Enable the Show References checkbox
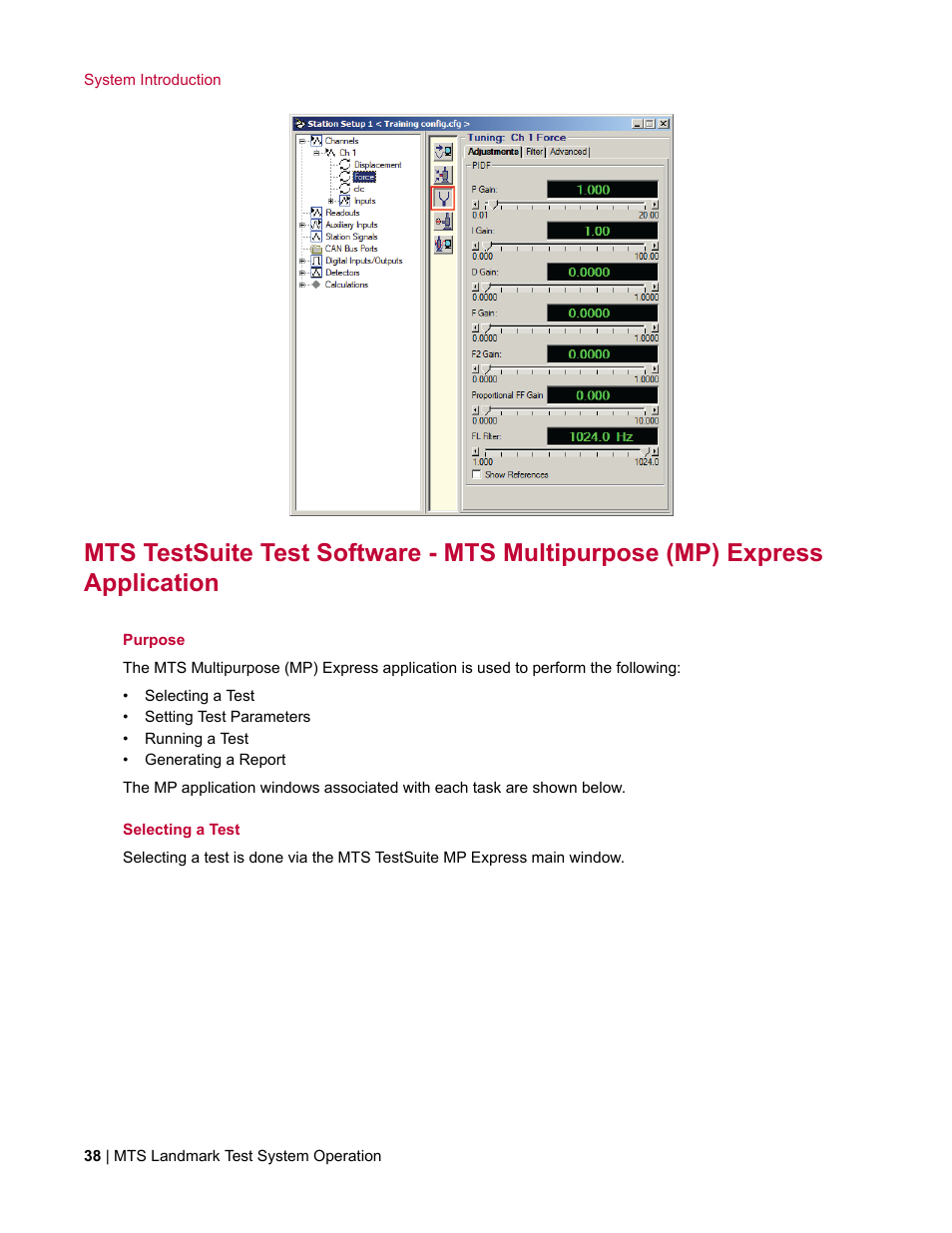This screenshot has height=1233, width=952. point(476,475)
